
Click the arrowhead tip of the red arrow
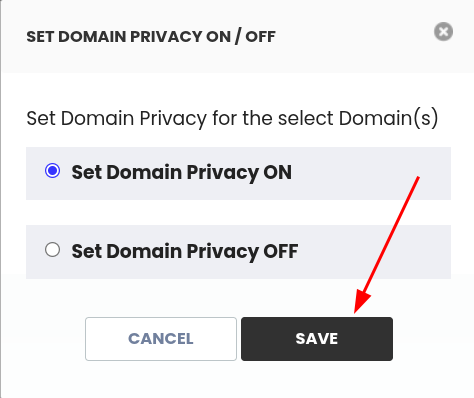[355, 312]
